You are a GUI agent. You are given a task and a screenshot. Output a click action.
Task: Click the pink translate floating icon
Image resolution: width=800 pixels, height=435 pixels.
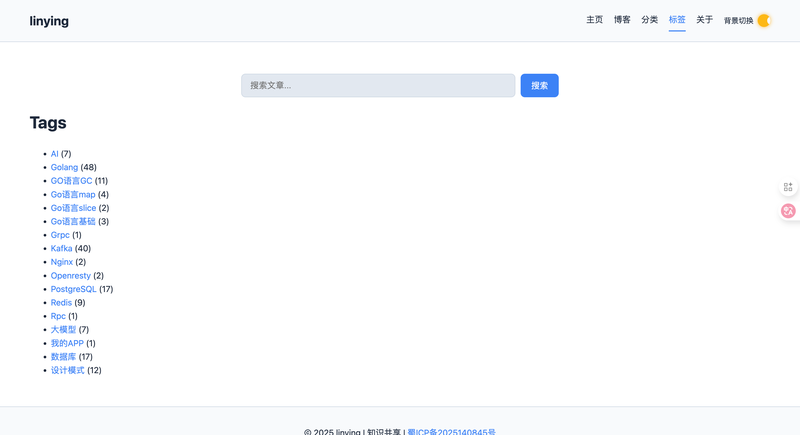(x=788, y=211)
